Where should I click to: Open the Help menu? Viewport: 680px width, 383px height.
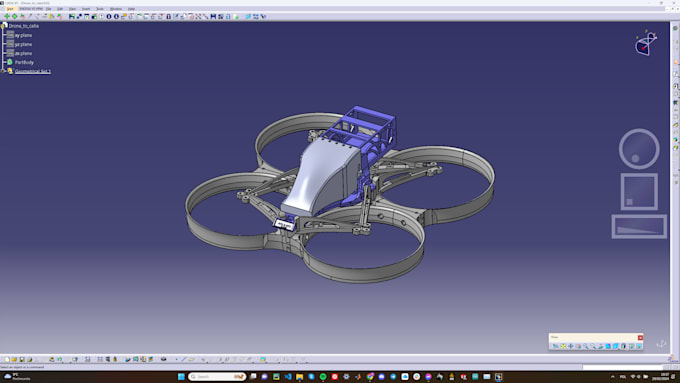click(x=131, y=9)
